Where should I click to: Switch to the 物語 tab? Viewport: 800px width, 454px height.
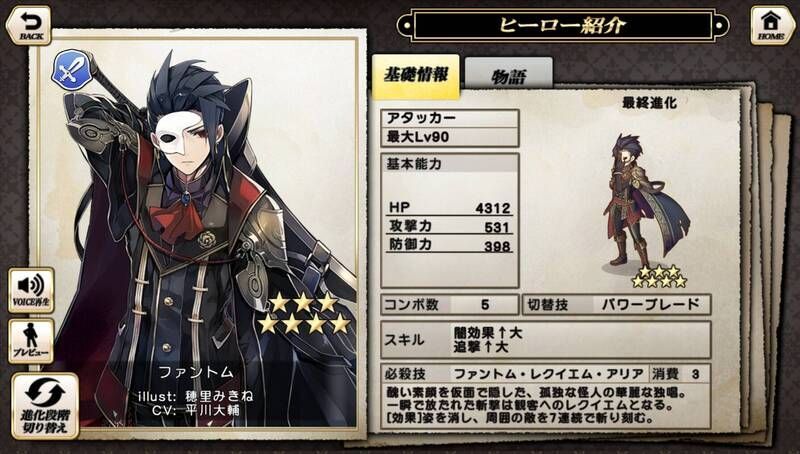pos(509,75)
